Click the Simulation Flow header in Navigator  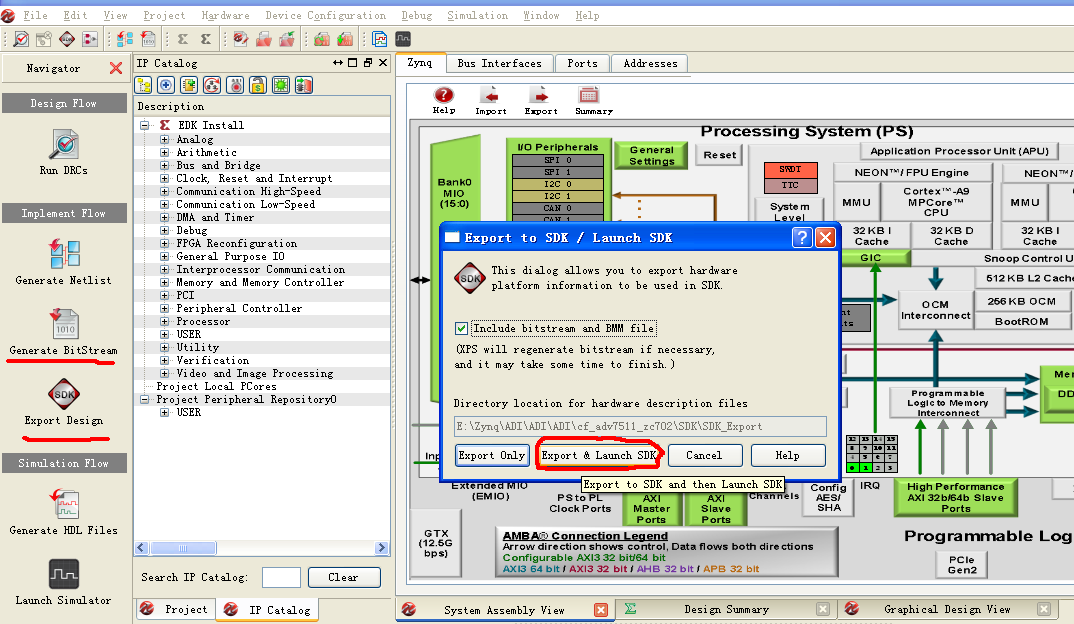(x=64, y=463)
